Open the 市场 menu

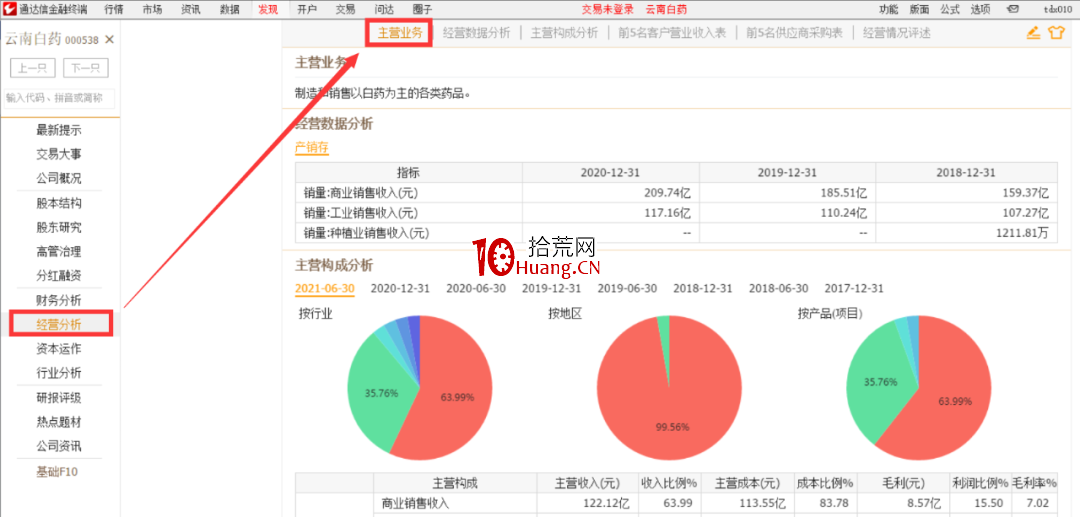click(x=152, y=10)
